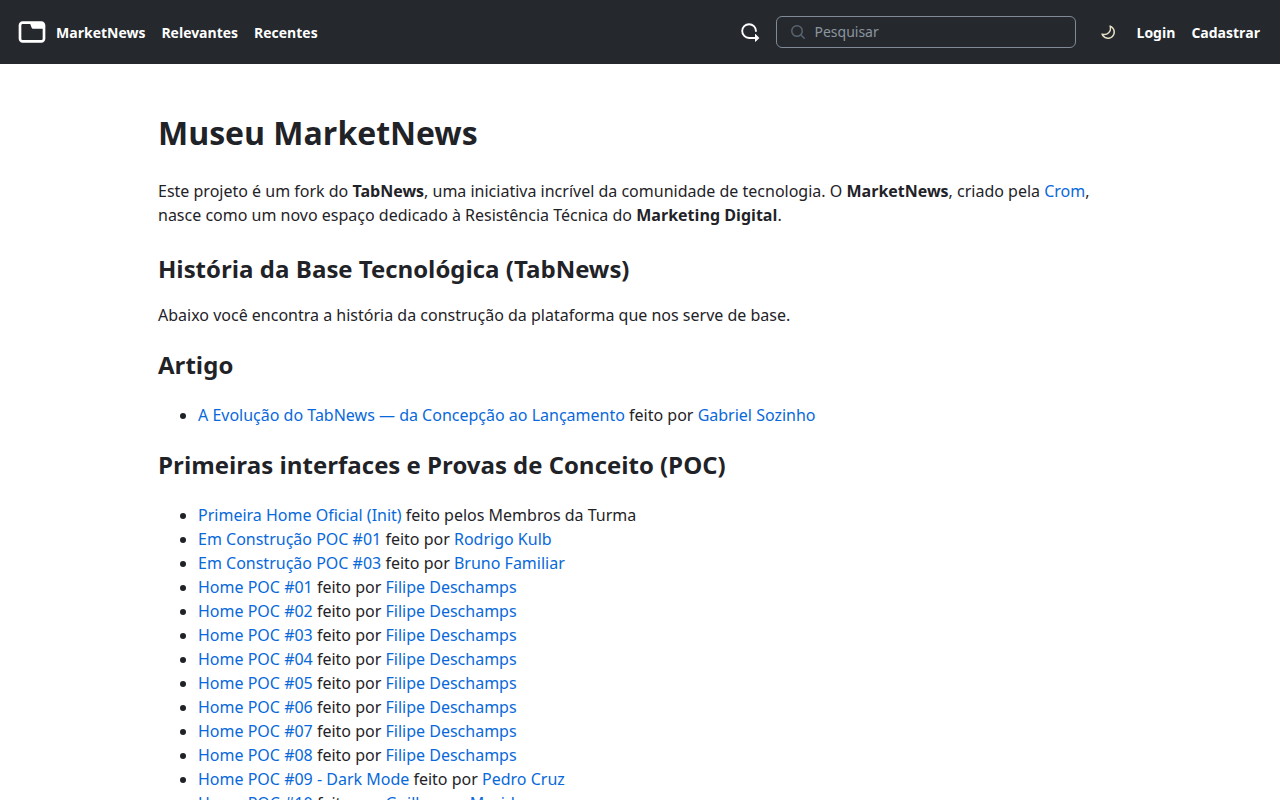Click Primeiras interfaces e Provas de Conceito heading
This screenshot has height=800, width=1280.
(x=442, y=466)
